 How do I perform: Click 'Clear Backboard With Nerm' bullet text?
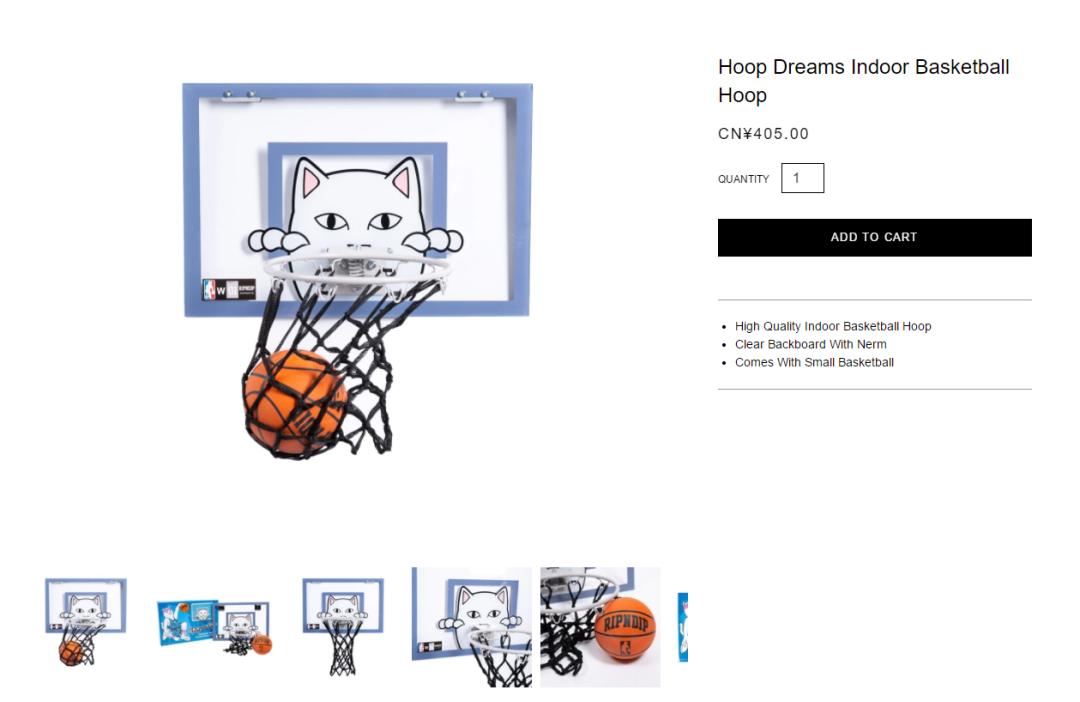tap(811, 344)
